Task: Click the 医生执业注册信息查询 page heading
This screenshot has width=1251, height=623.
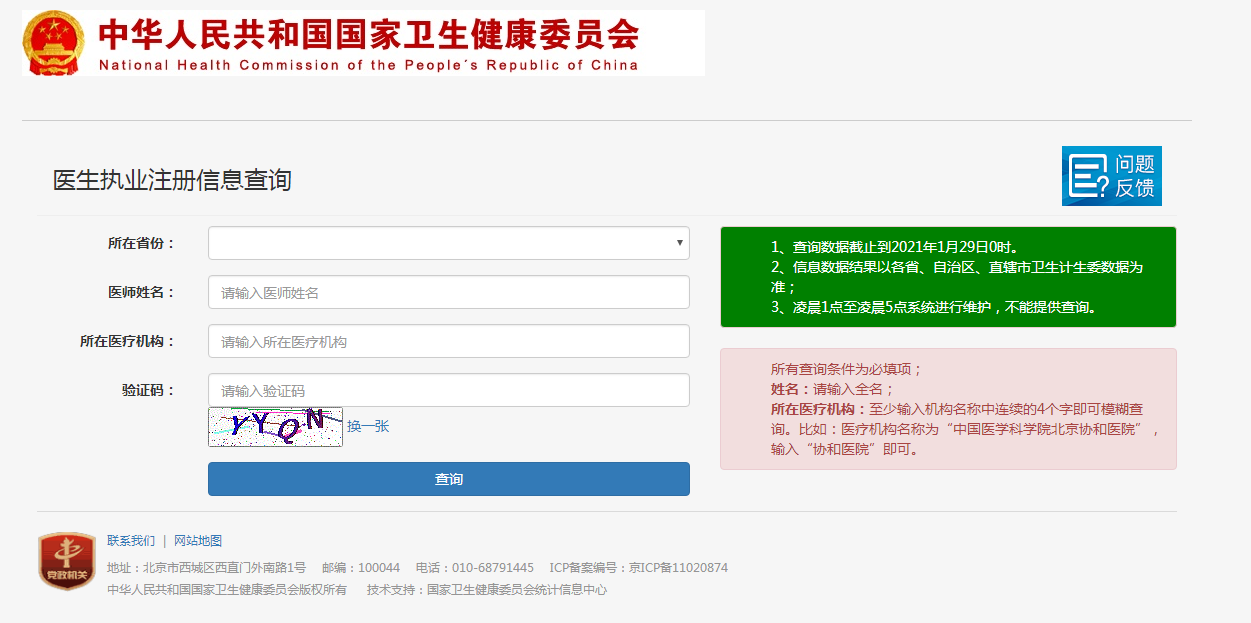Action: (172, 180)
